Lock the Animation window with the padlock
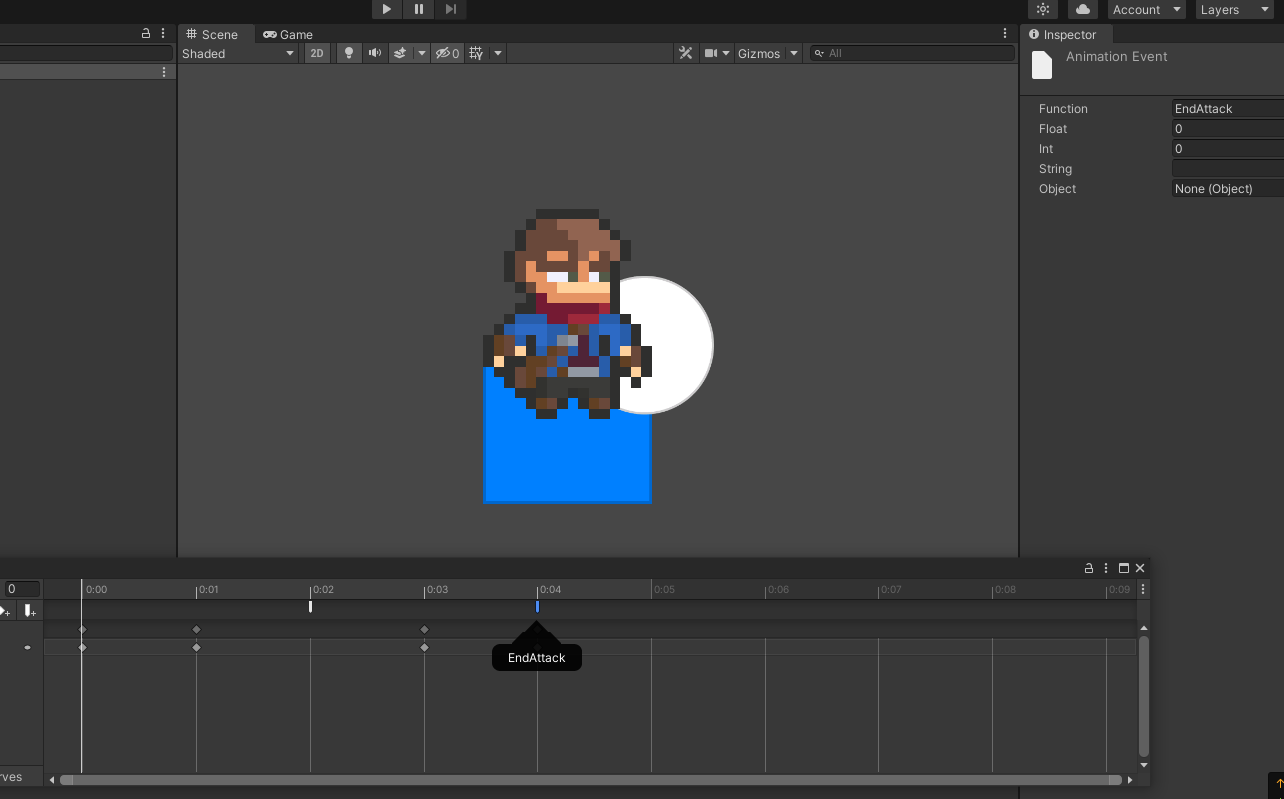1284x799 pixels. (1088, 567)
